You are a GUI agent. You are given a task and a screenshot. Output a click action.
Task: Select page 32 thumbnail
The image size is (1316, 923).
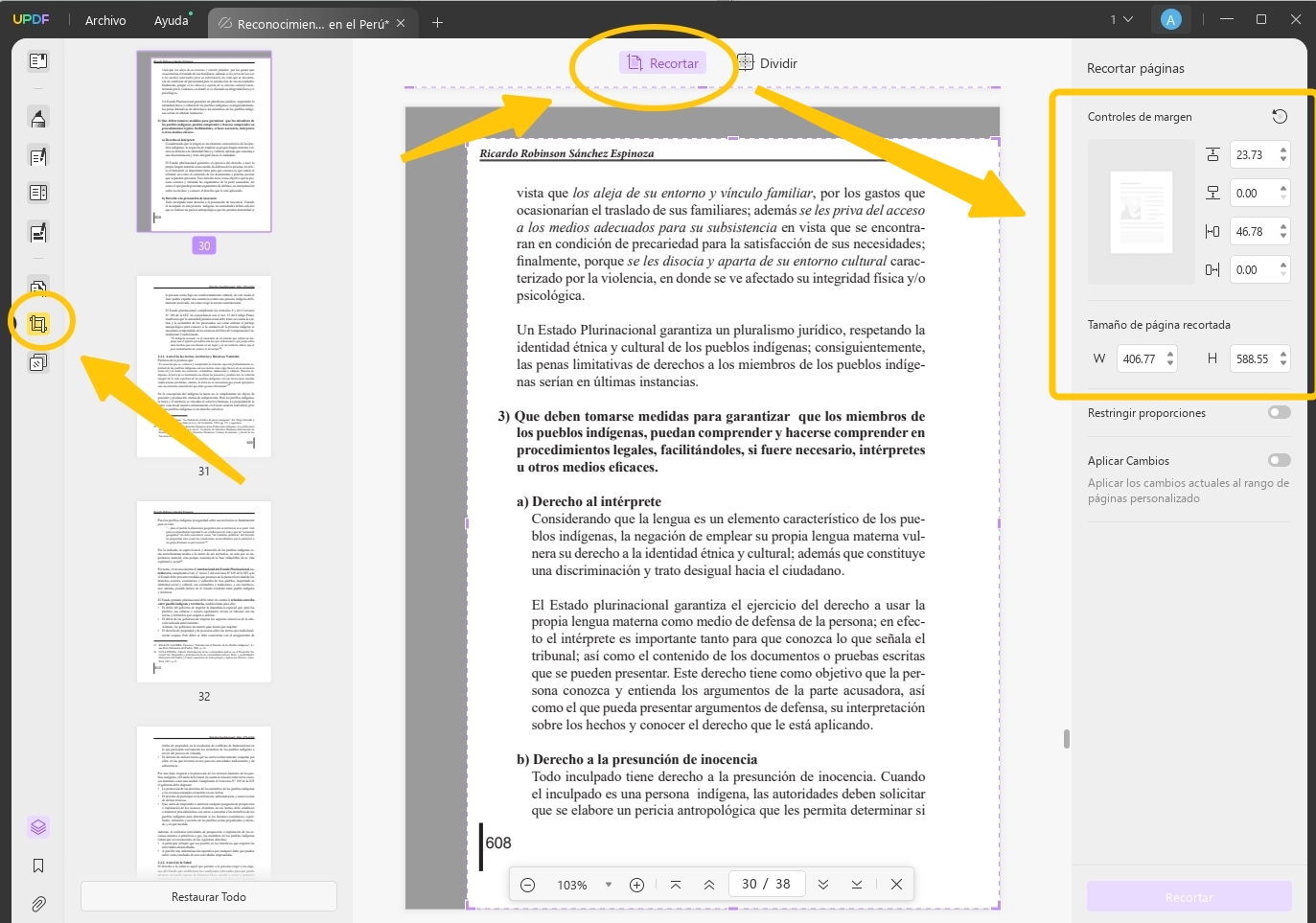204,591
